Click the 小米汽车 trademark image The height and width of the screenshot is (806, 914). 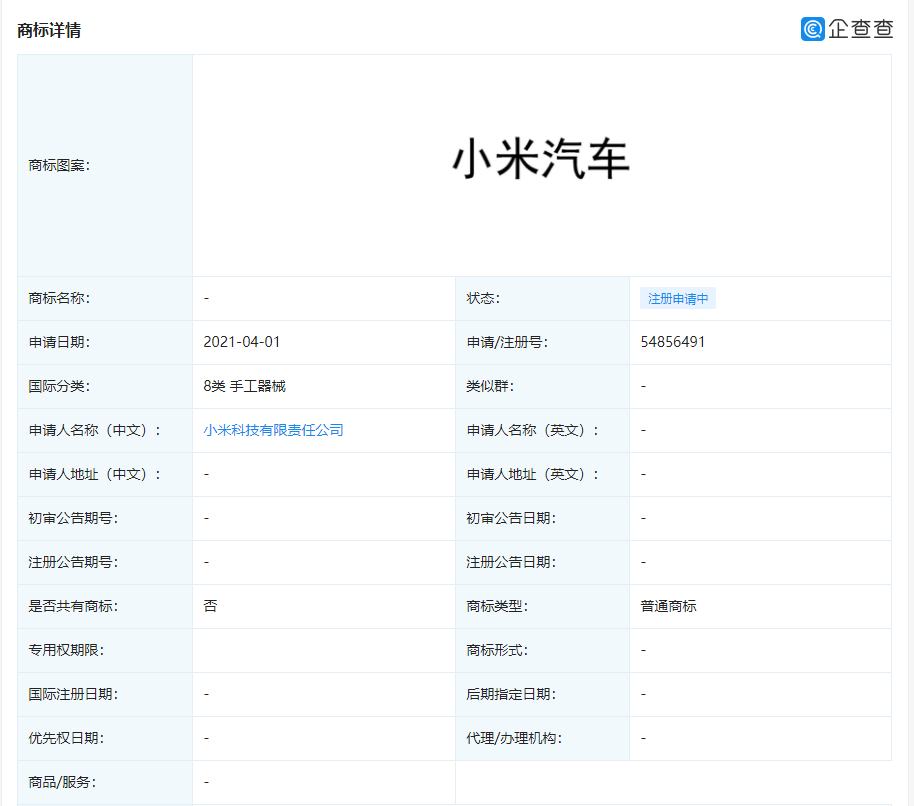[541, 159]
